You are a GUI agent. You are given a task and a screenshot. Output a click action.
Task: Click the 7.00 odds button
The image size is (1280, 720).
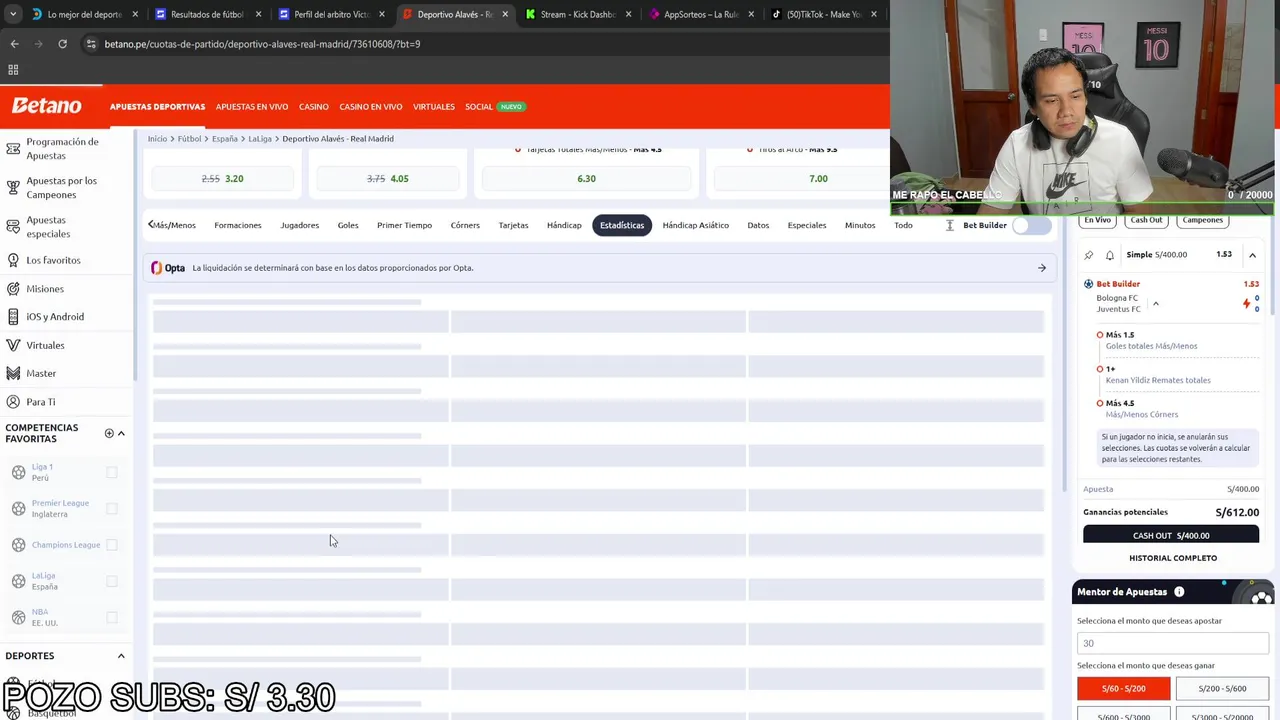[818, 179]
